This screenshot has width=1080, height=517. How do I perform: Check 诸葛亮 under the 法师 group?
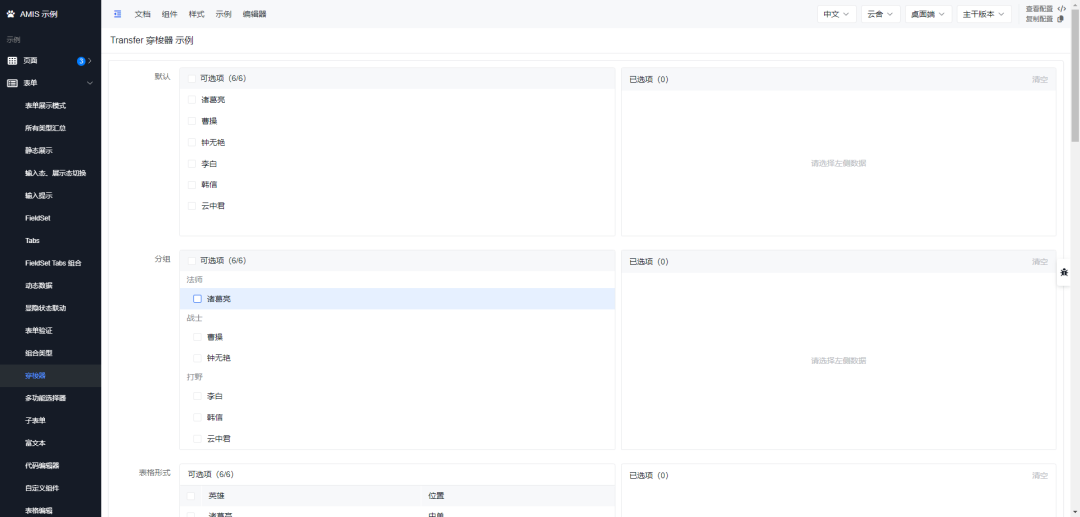[198, 299]
